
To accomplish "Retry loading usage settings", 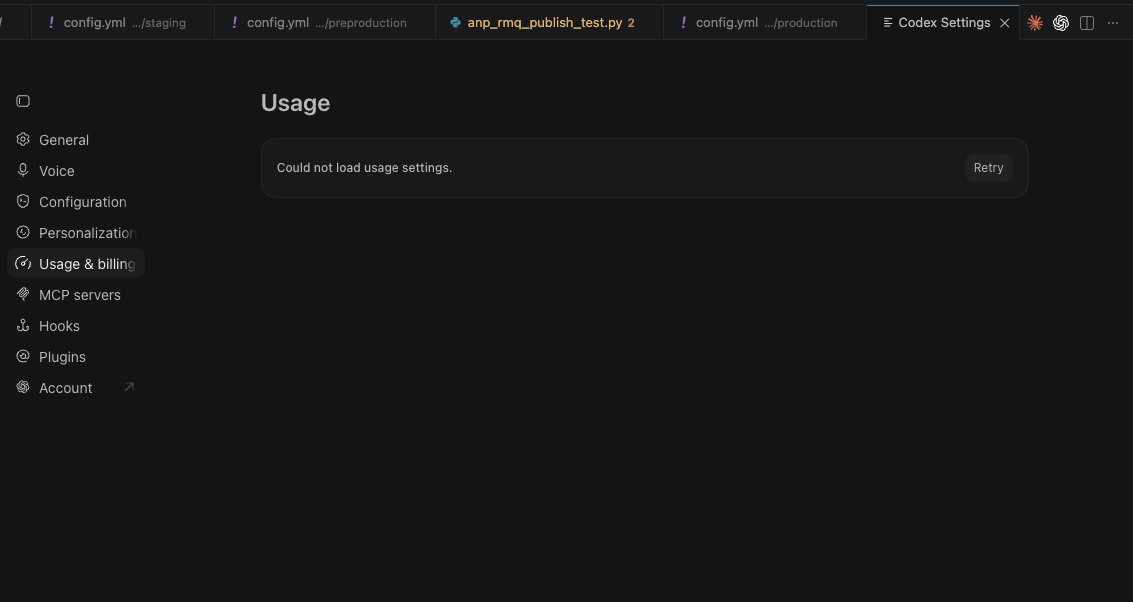I will (x=988, y=168).
